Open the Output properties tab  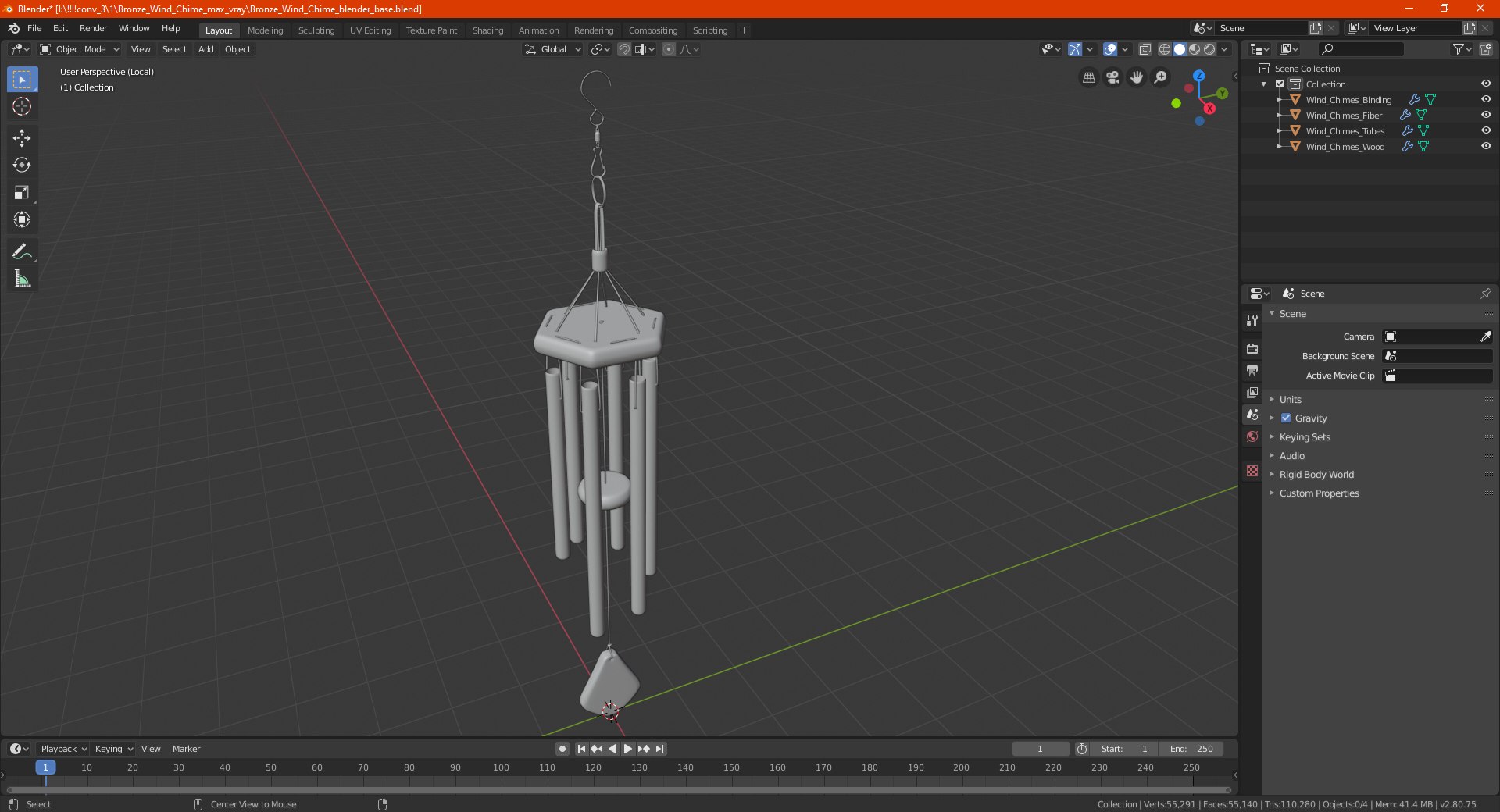click(1252, 370)
